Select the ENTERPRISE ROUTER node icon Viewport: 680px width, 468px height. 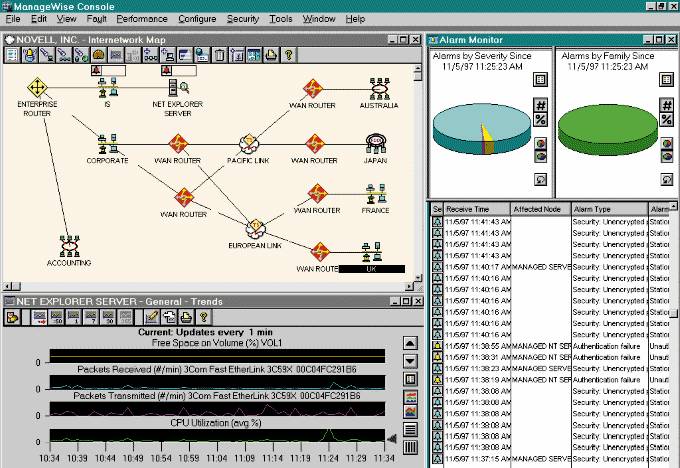pyautogui.click(x=37, y=88)
